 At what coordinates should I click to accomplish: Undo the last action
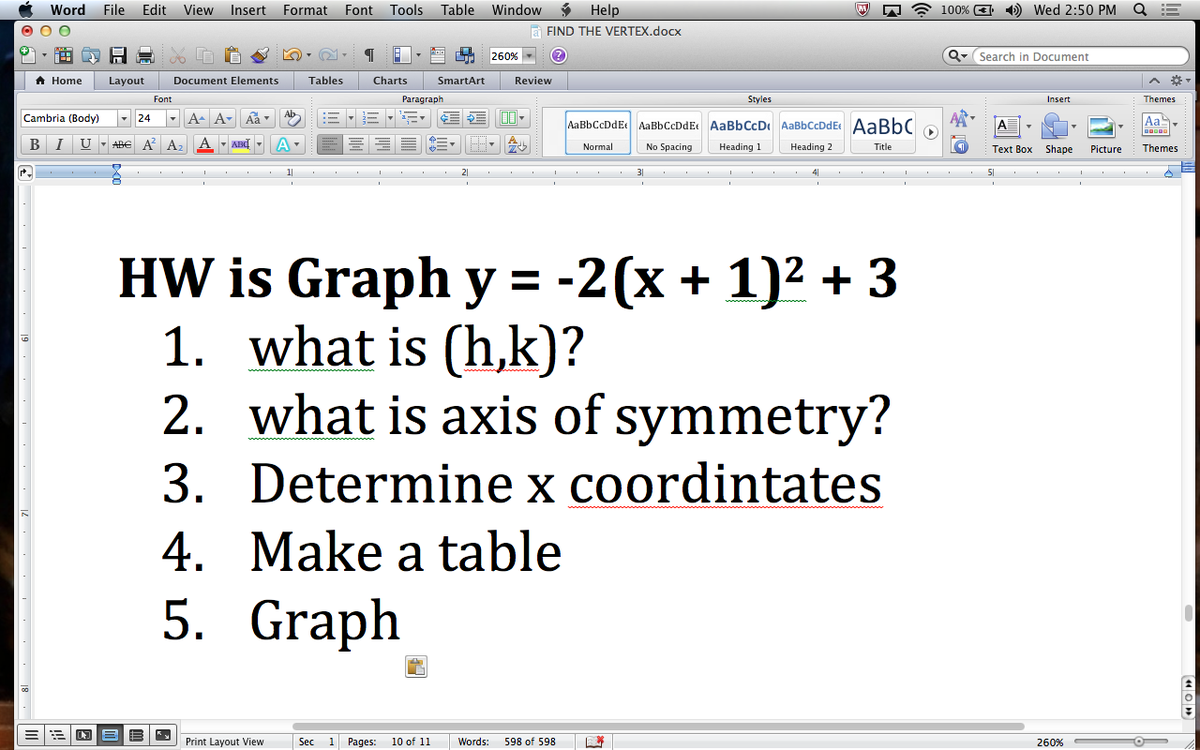pos(291,56)
